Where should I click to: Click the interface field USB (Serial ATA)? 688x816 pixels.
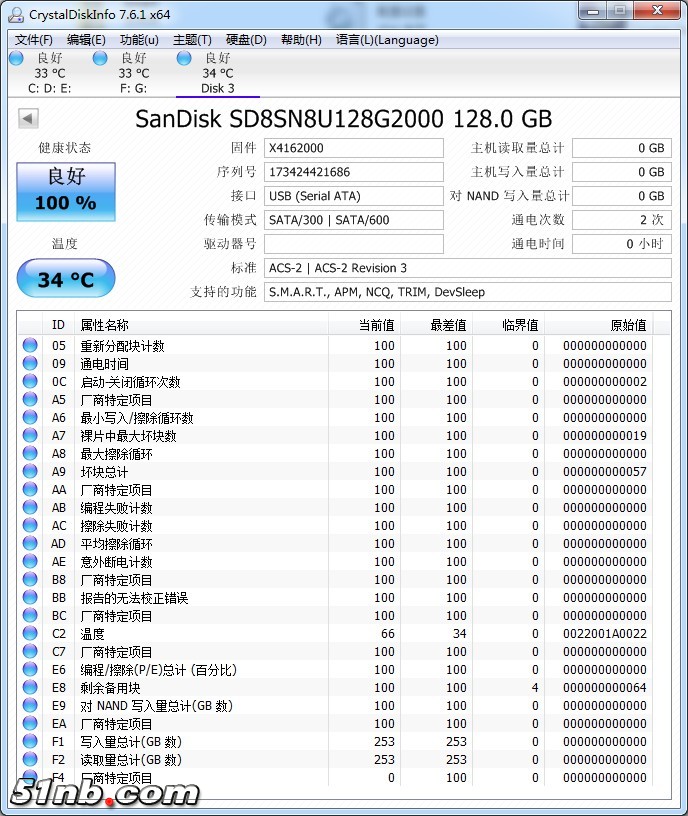pyautogui.click(x=354, y=196)
